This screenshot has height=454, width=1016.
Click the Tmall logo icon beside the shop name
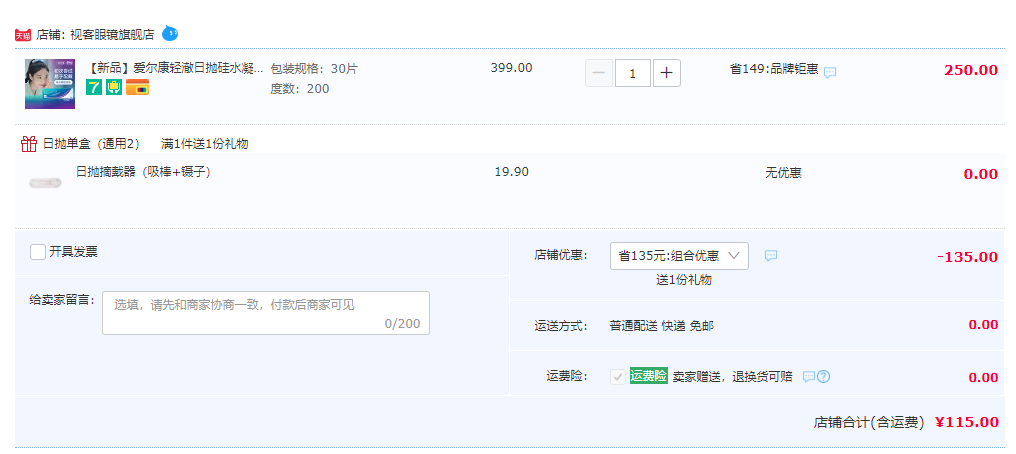click(x=23, y=35)
